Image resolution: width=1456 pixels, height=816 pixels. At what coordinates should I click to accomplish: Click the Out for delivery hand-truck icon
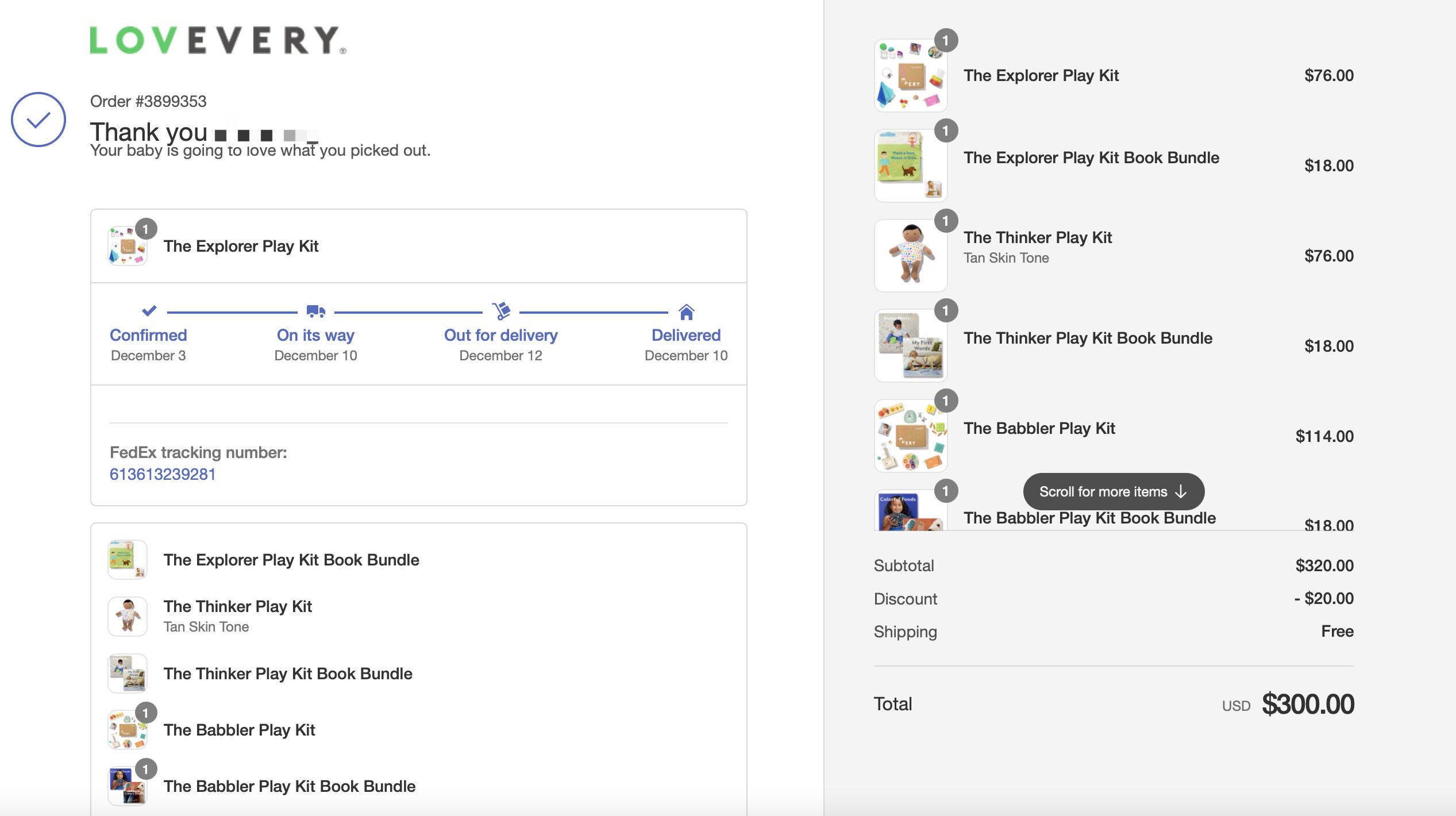click(x=501, y=311)
